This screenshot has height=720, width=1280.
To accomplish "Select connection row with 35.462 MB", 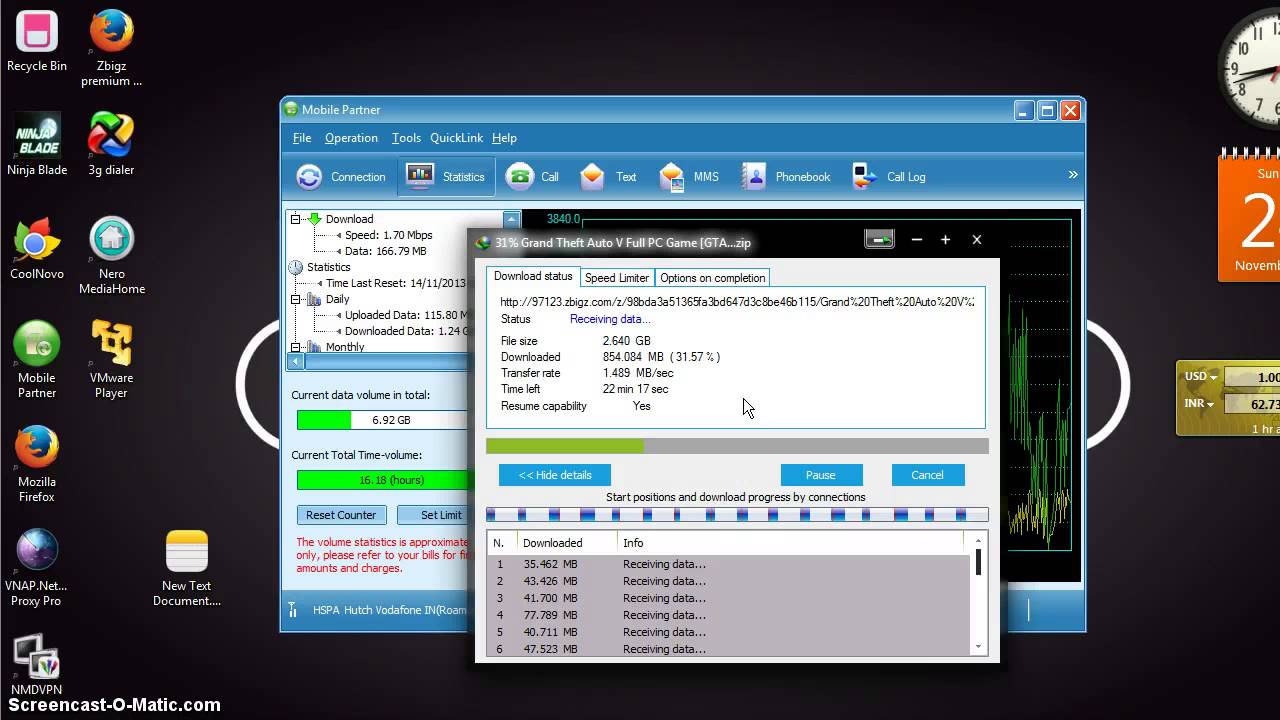I will 728,564.
